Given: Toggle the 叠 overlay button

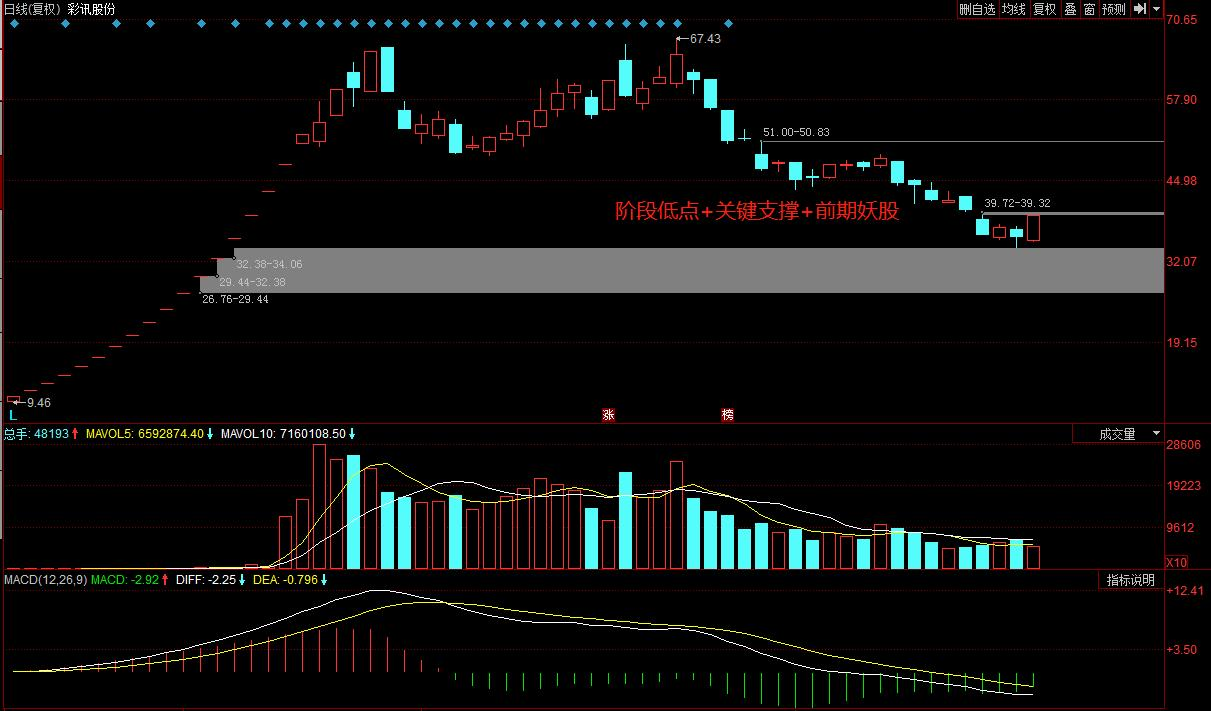Looking at the screenshot, I should 1070,9.
